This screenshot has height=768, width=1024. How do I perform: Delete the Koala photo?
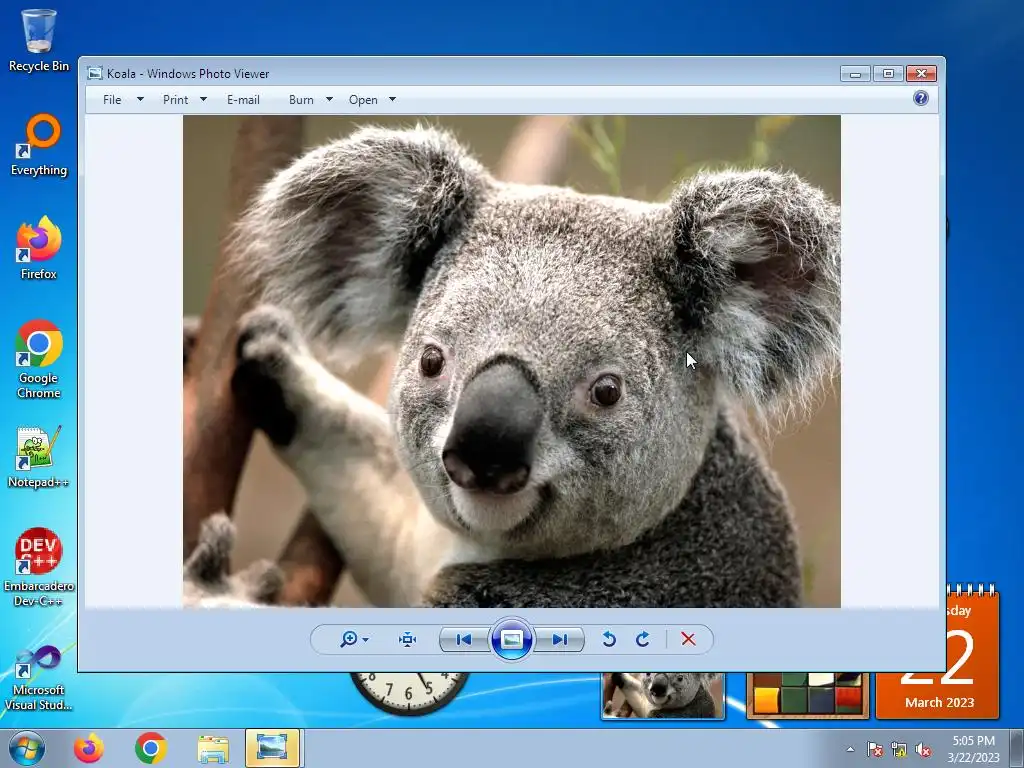tap(688, 640)
